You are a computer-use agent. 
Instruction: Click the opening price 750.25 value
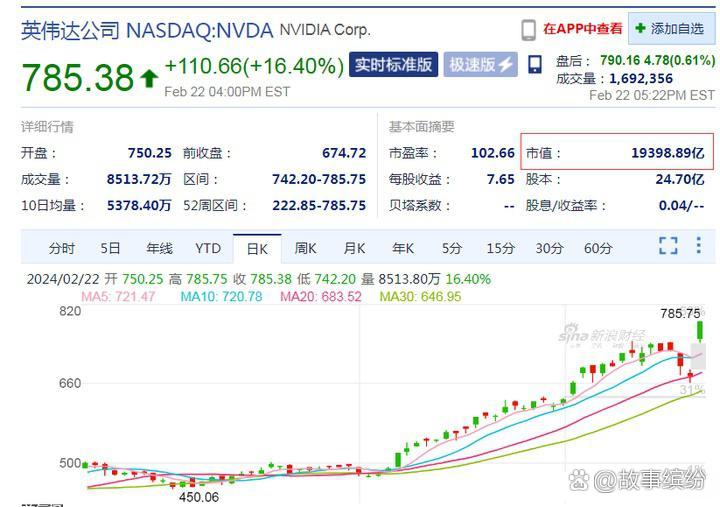coord(150,152)
